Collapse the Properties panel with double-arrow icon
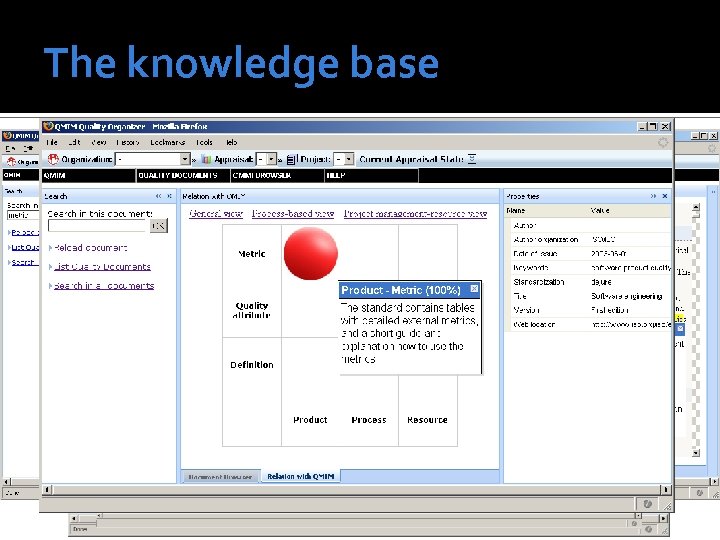Screen dimensions: 720x540 [653, 196]
